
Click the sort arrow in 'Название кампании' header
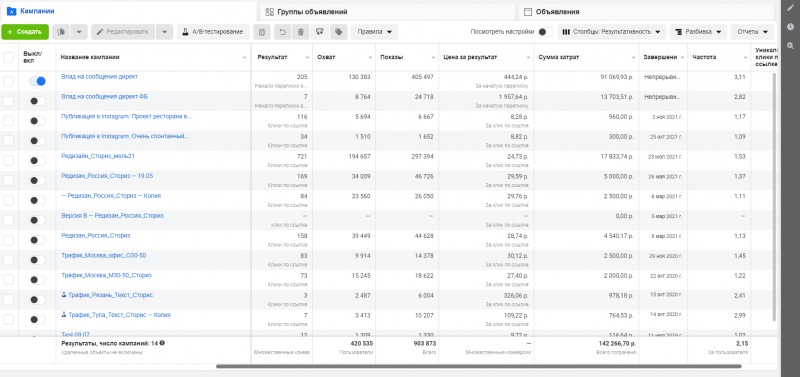tap(245, 58)
